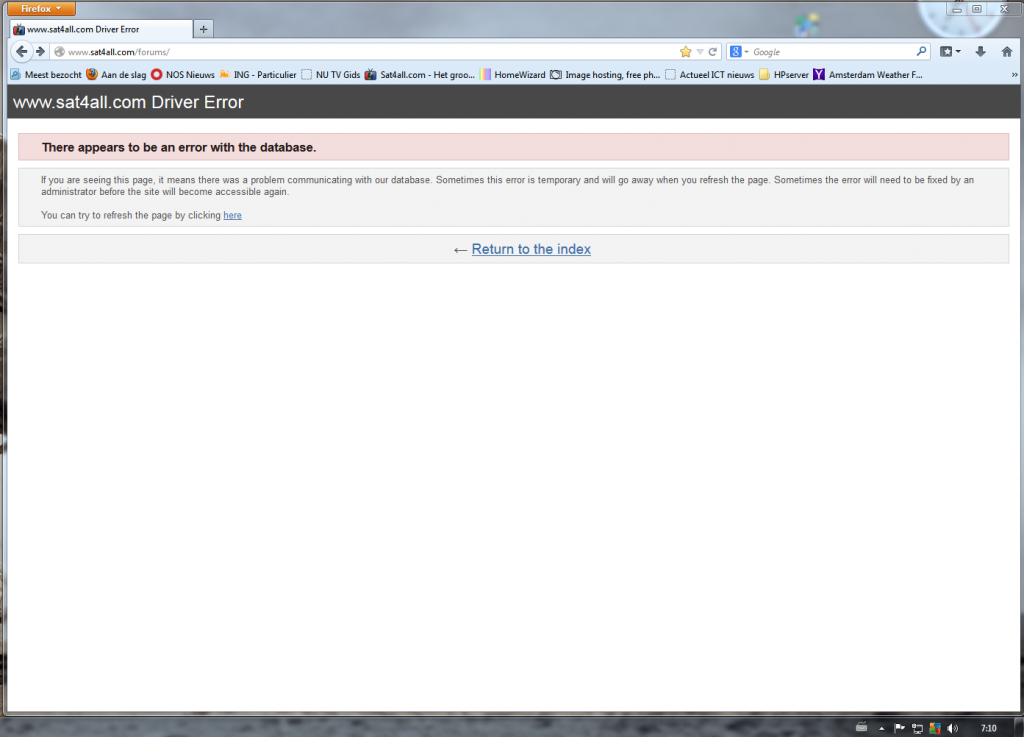The image size is (1024, 737).
Task: Open the volume speaker icon in system tray
Action: pos(952,728)
